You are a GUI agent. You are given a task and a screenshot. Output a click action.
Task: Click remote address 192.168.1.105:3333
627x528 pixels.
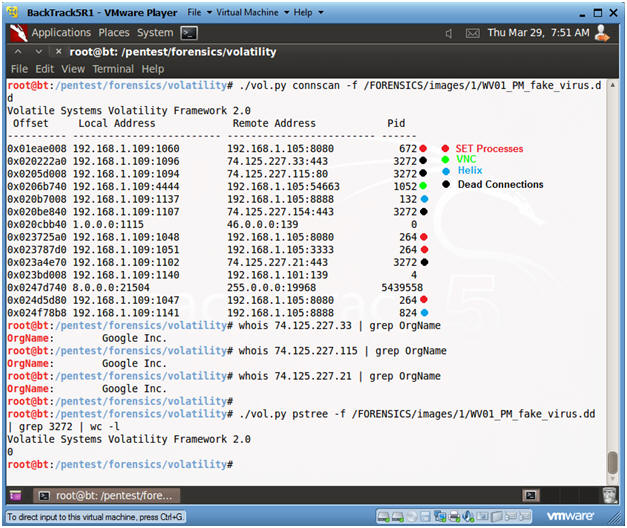pyautogui.click(x=280, y=250)
